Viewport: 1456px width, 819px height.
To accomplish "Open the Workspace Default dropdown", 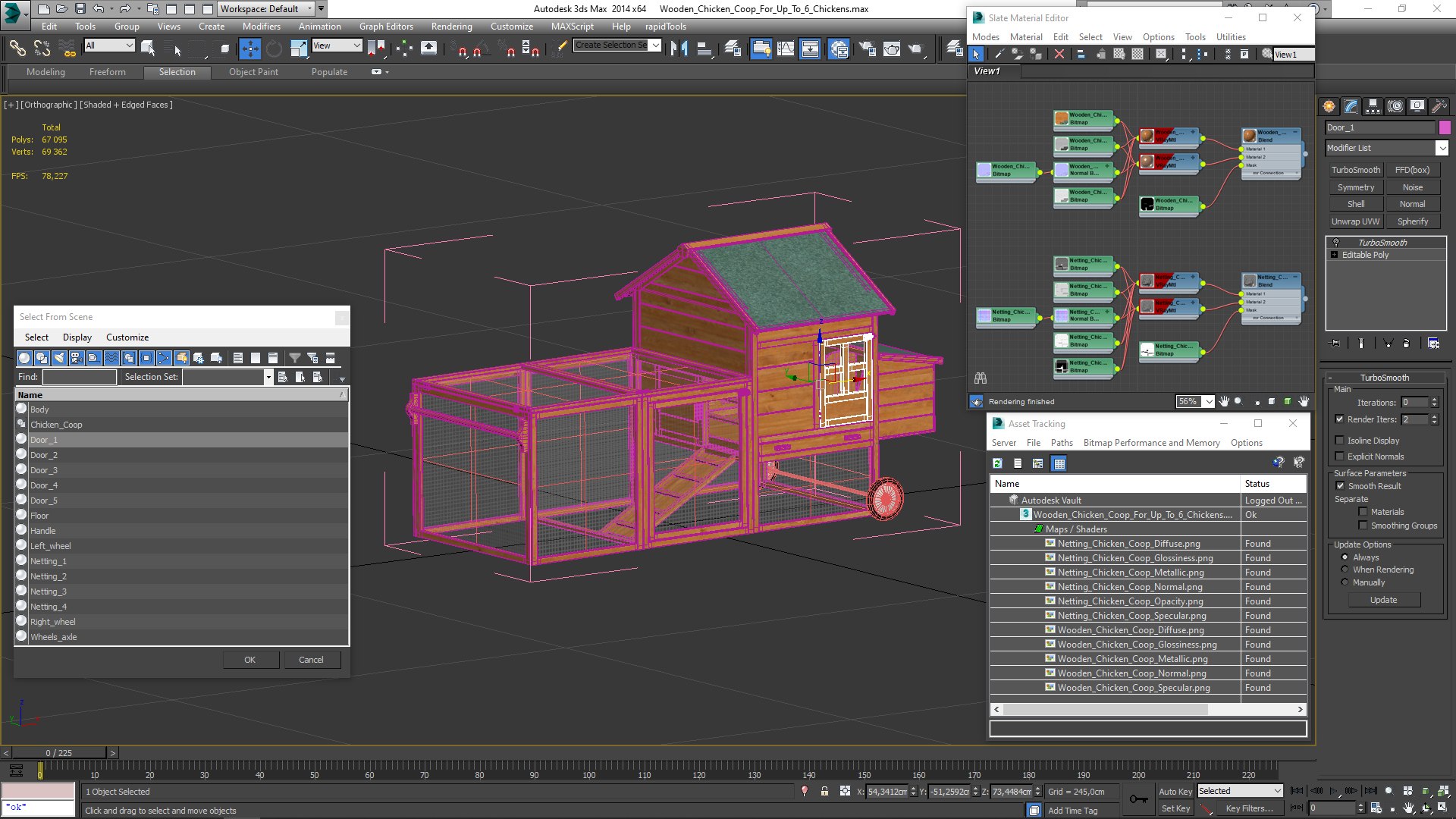I will tap(265, 9).
